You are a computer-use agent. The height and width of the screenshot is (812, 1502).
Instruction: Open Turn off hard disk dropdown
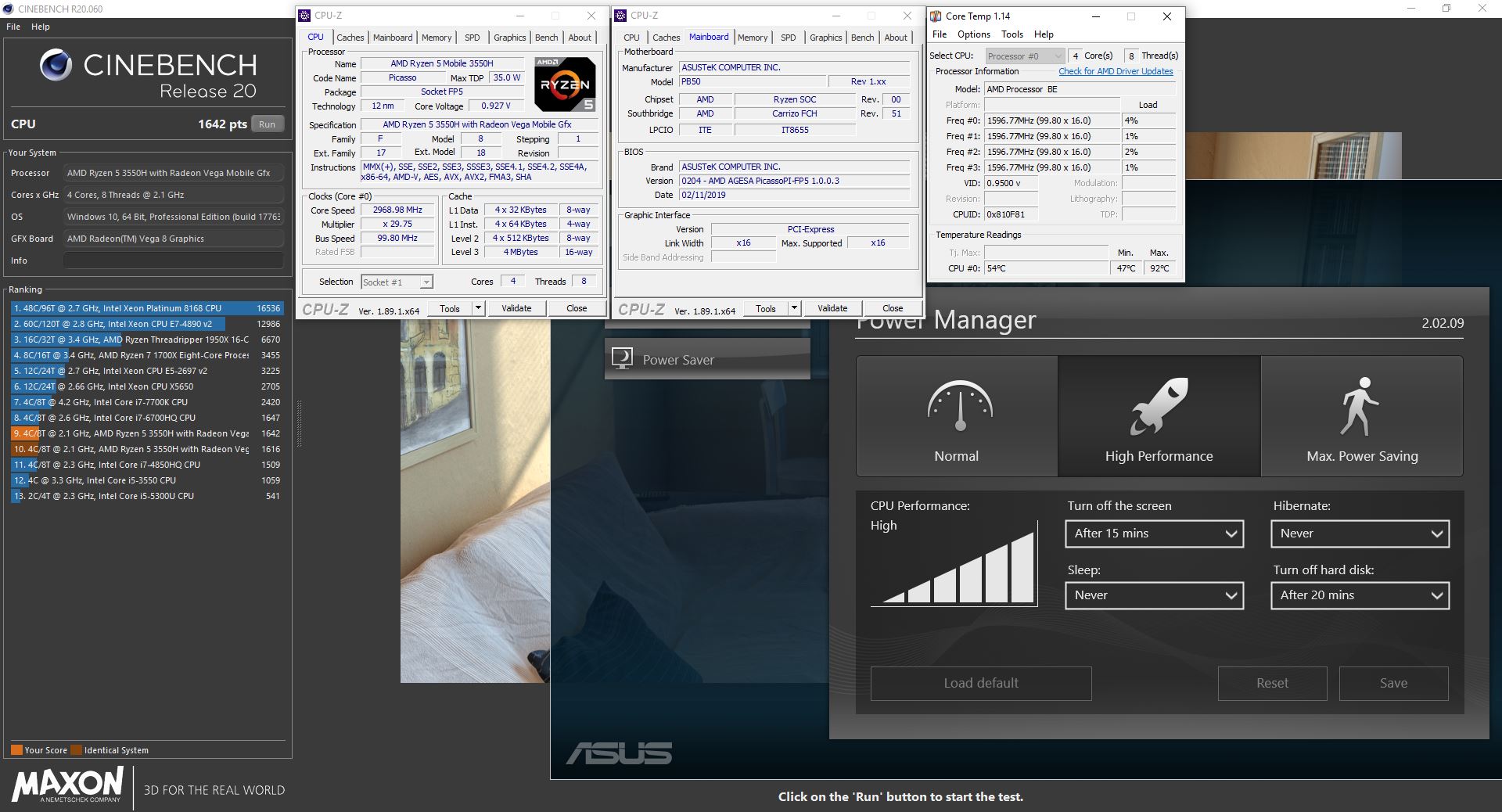pyautogui.click(x=1360, y=595)
